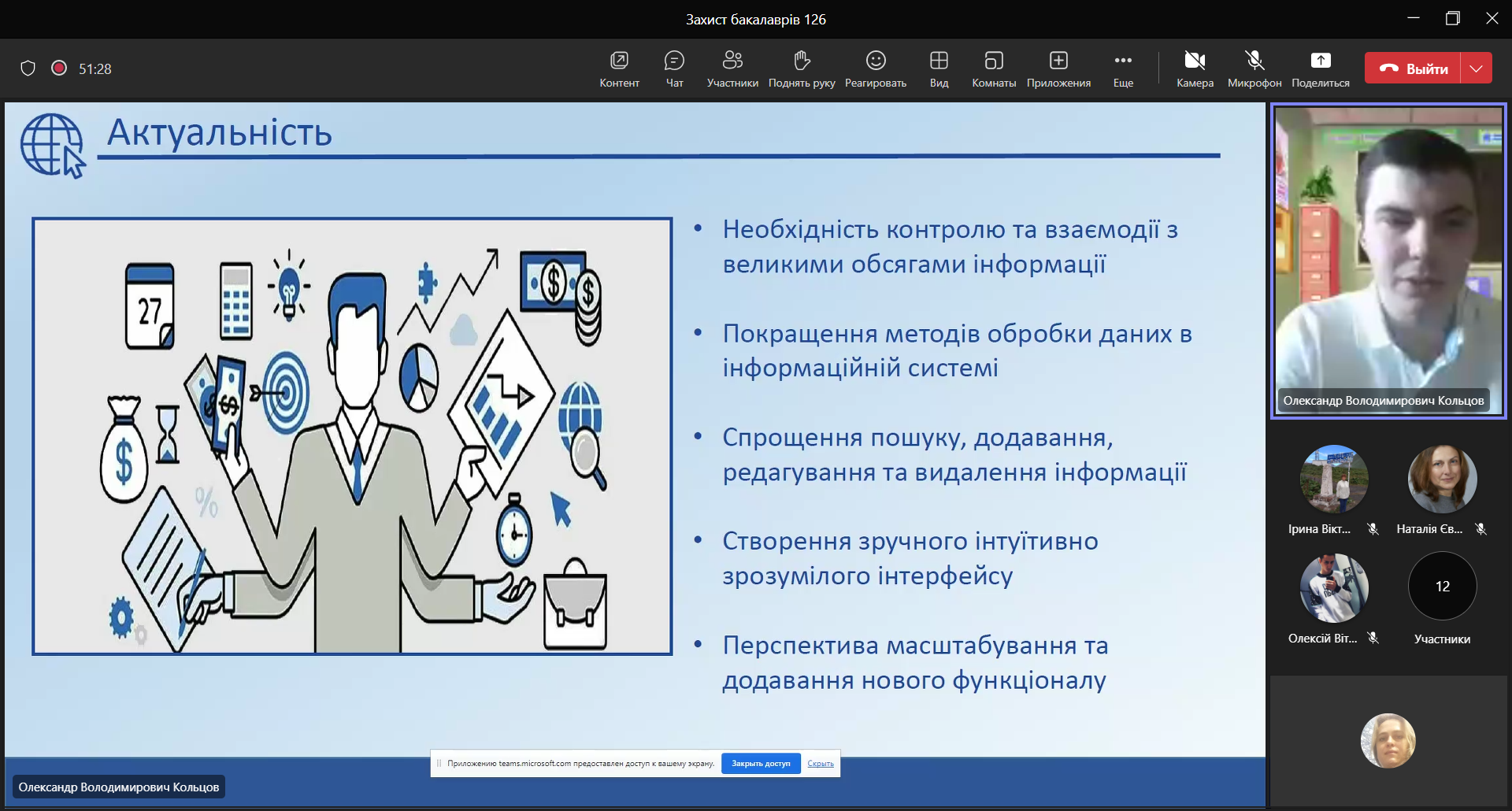The width and height of the screenshot is (1512, 811).
Task: Open the Еще more options menu
Action: 1123,69
